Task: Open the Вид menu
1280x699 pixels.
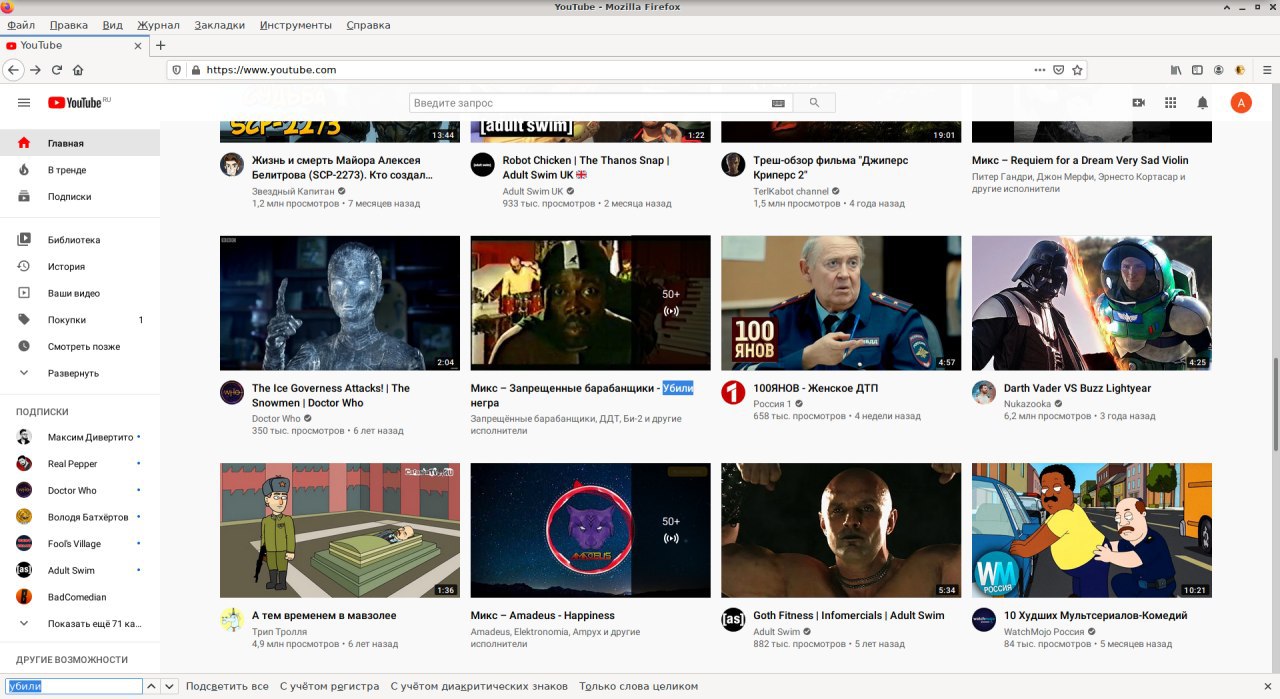Action: 113,24
